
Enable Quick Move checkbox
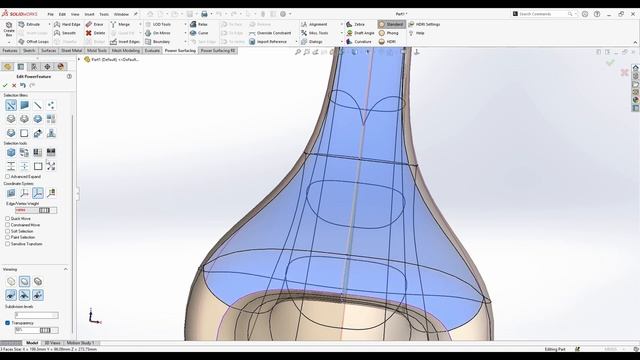click(7, 218)
